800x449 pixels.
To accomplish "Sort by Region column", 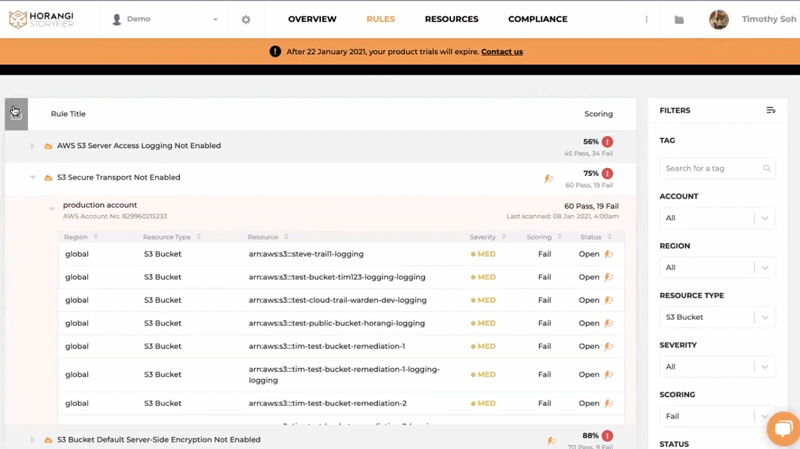I will [95, 237].
